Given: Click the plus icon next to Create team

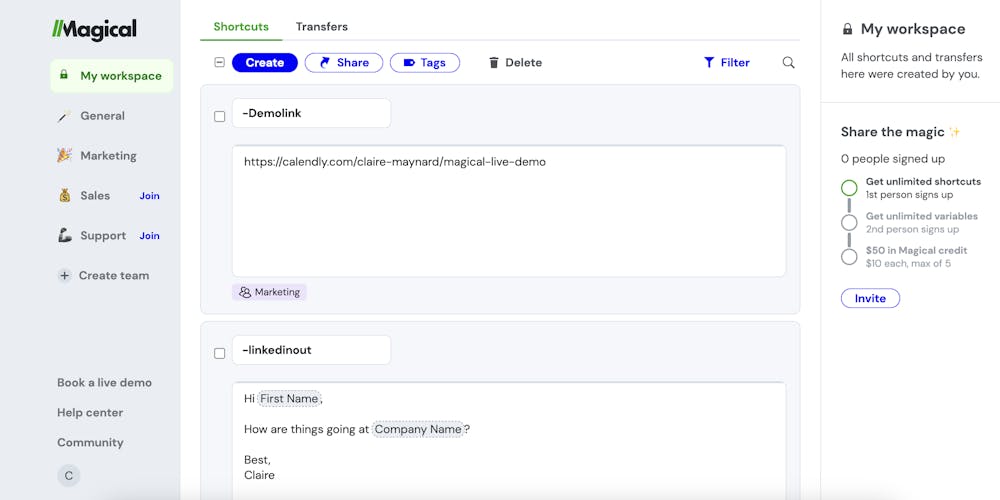Looking at the screenshot, I should click(64, 276).
